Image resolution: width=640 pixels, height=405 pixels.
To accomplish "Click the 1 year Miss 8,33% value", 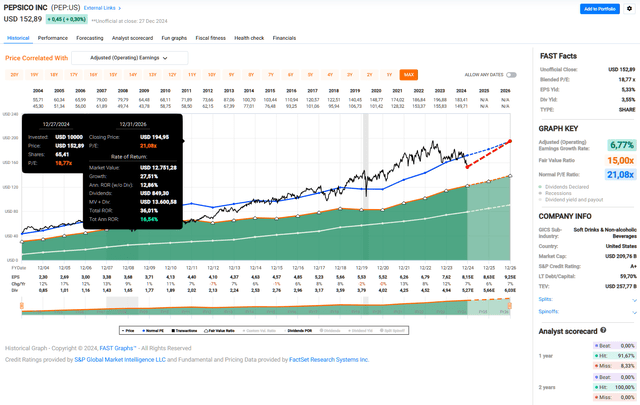I will [x=628, y=366].
